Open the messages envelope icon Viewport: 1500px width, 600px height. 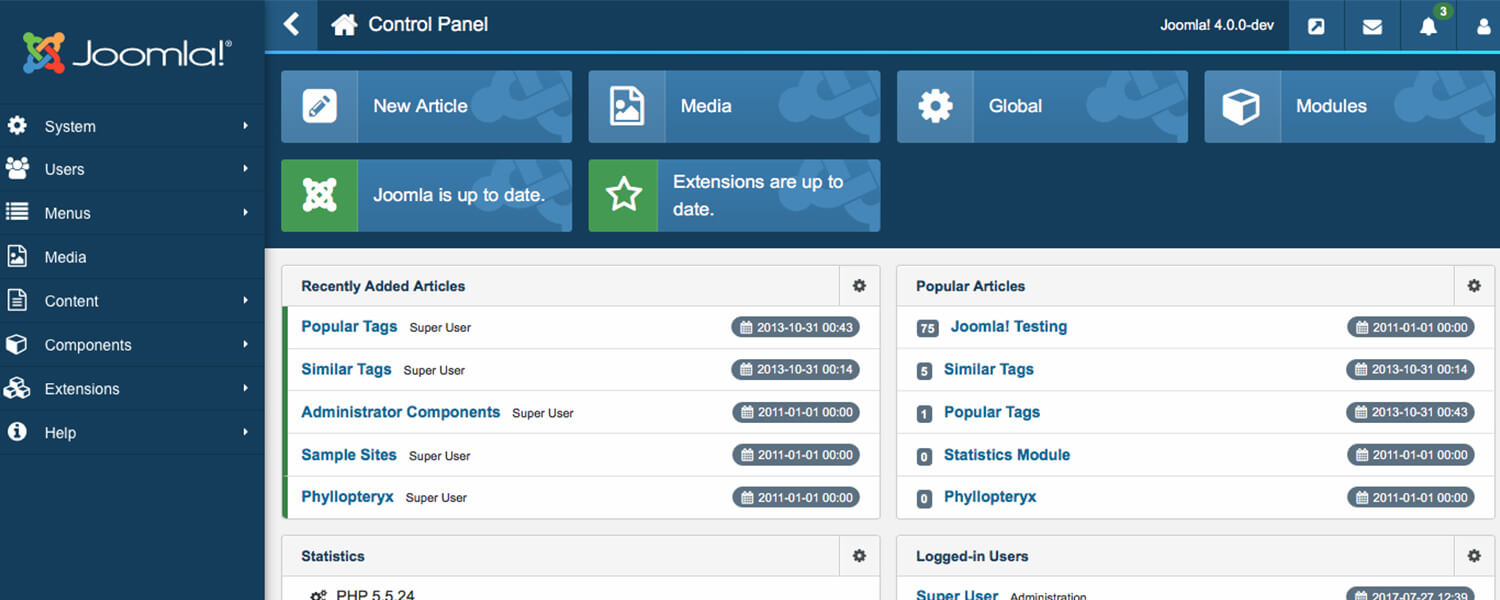pyautogui.click(x=1372, y=27)
